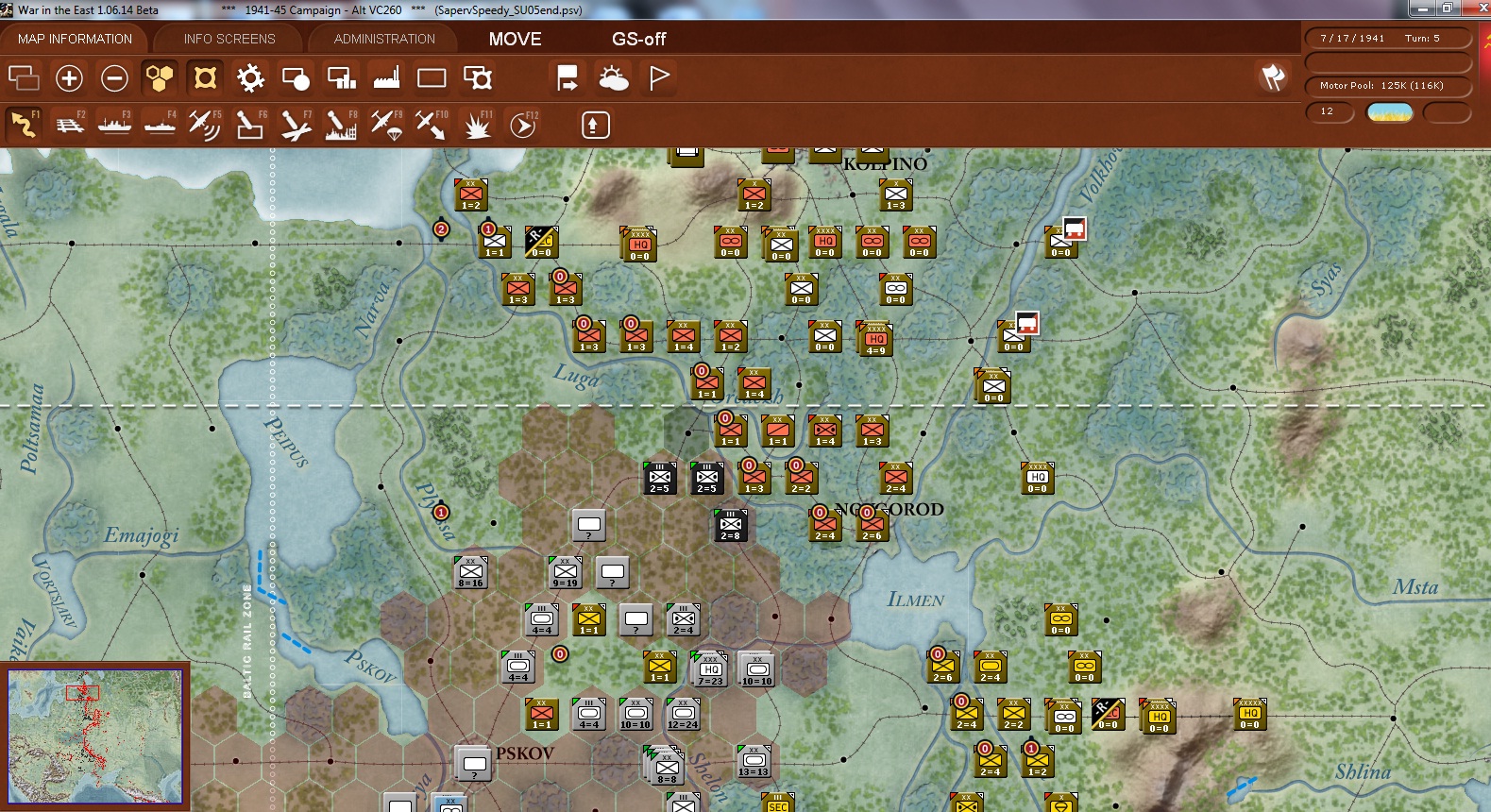
Task: Toggle the highlighted notched-square map overlay button
Action: click(x=205, y=77)
